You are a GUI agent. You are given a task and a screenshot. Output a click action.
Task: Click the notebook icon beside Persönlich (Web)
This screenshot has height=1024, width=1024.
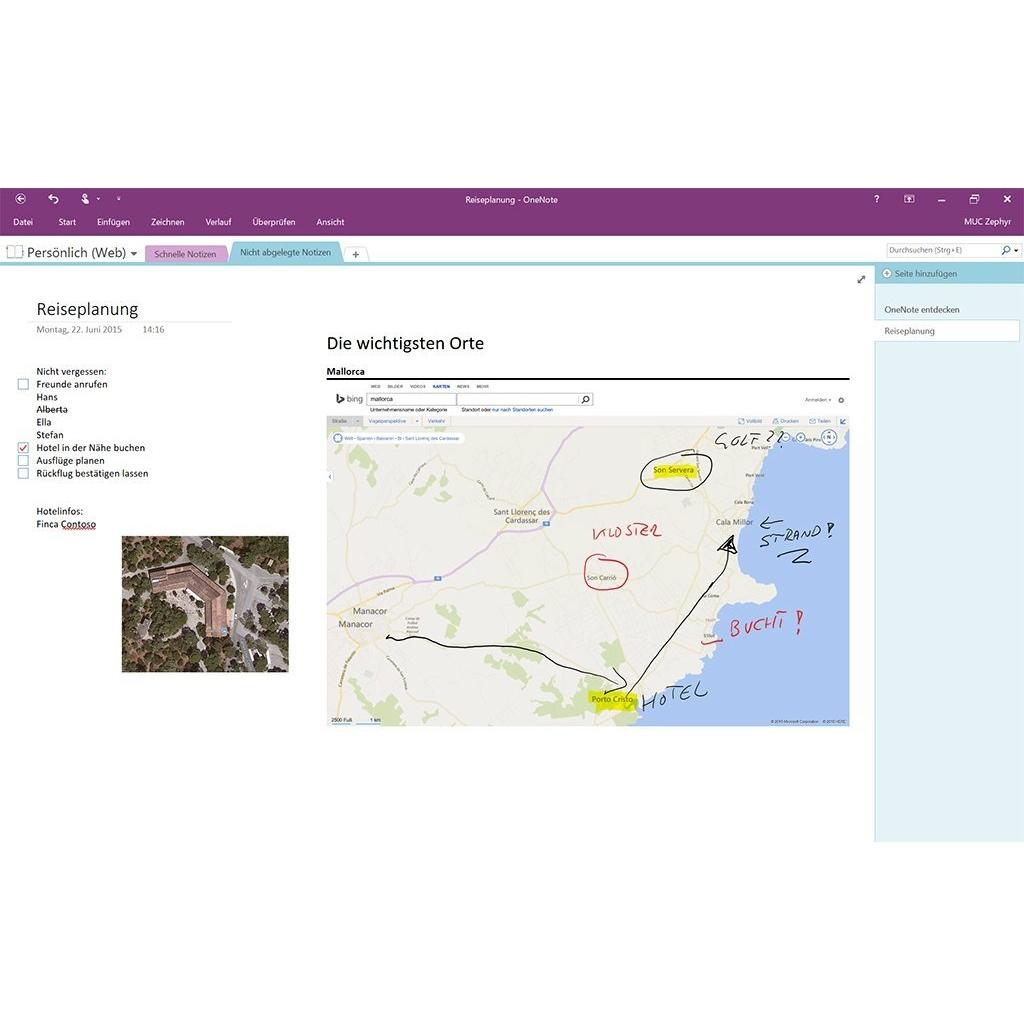[14, 252]
